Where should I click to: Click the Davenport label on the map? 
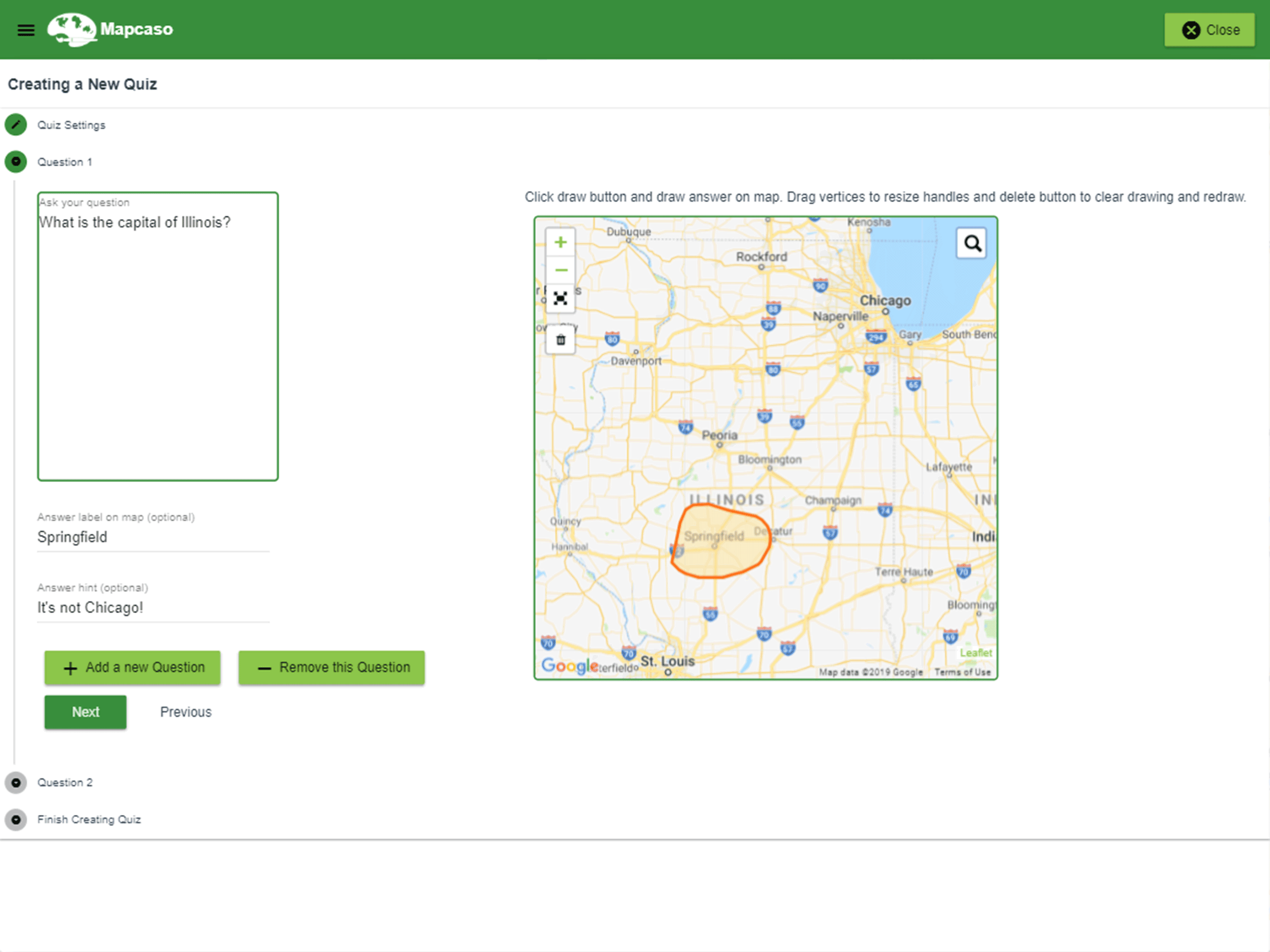click(x=635, y=361)
